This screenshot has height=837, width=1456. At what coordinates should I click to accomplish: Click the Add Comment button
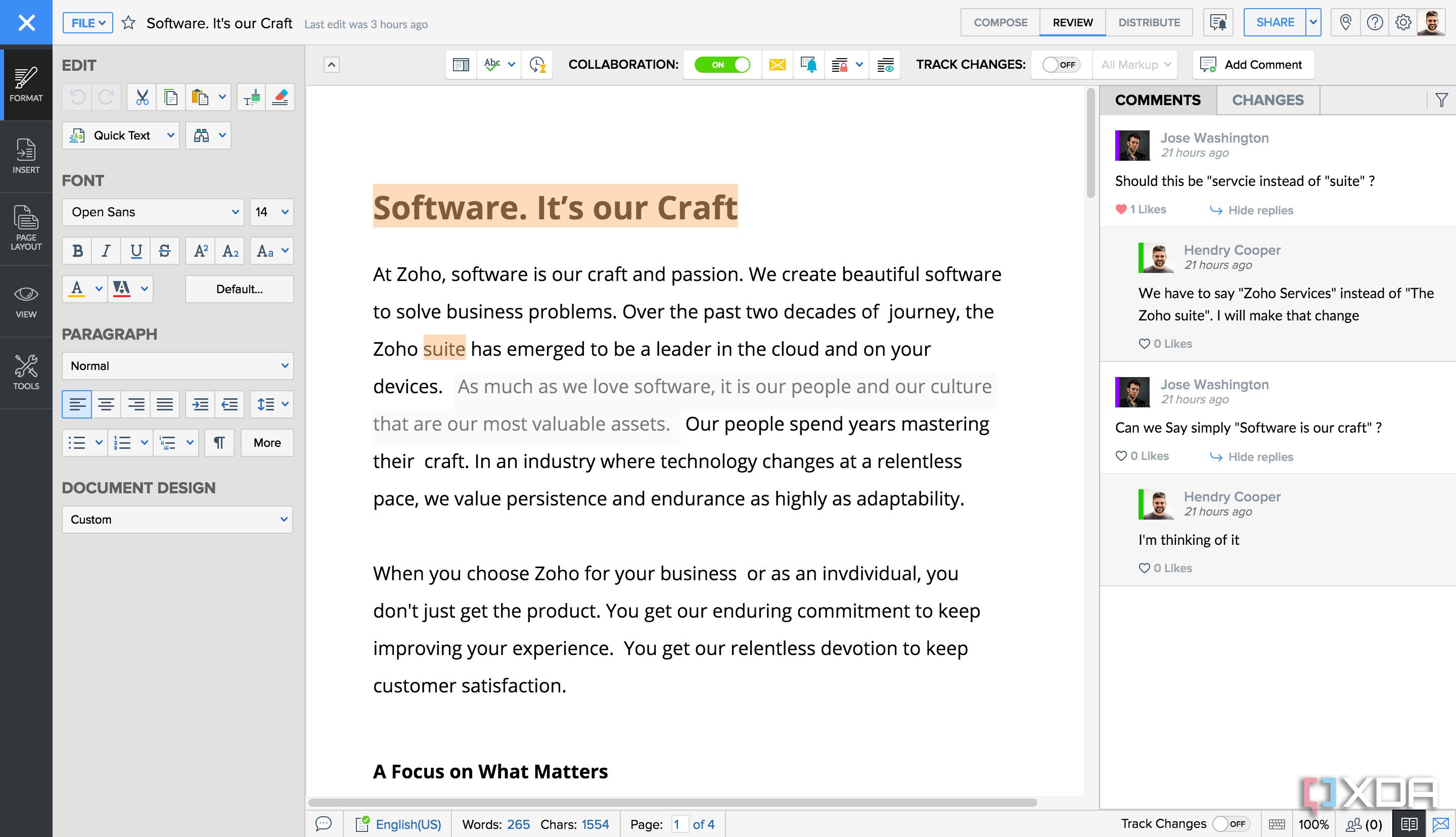1253,65
